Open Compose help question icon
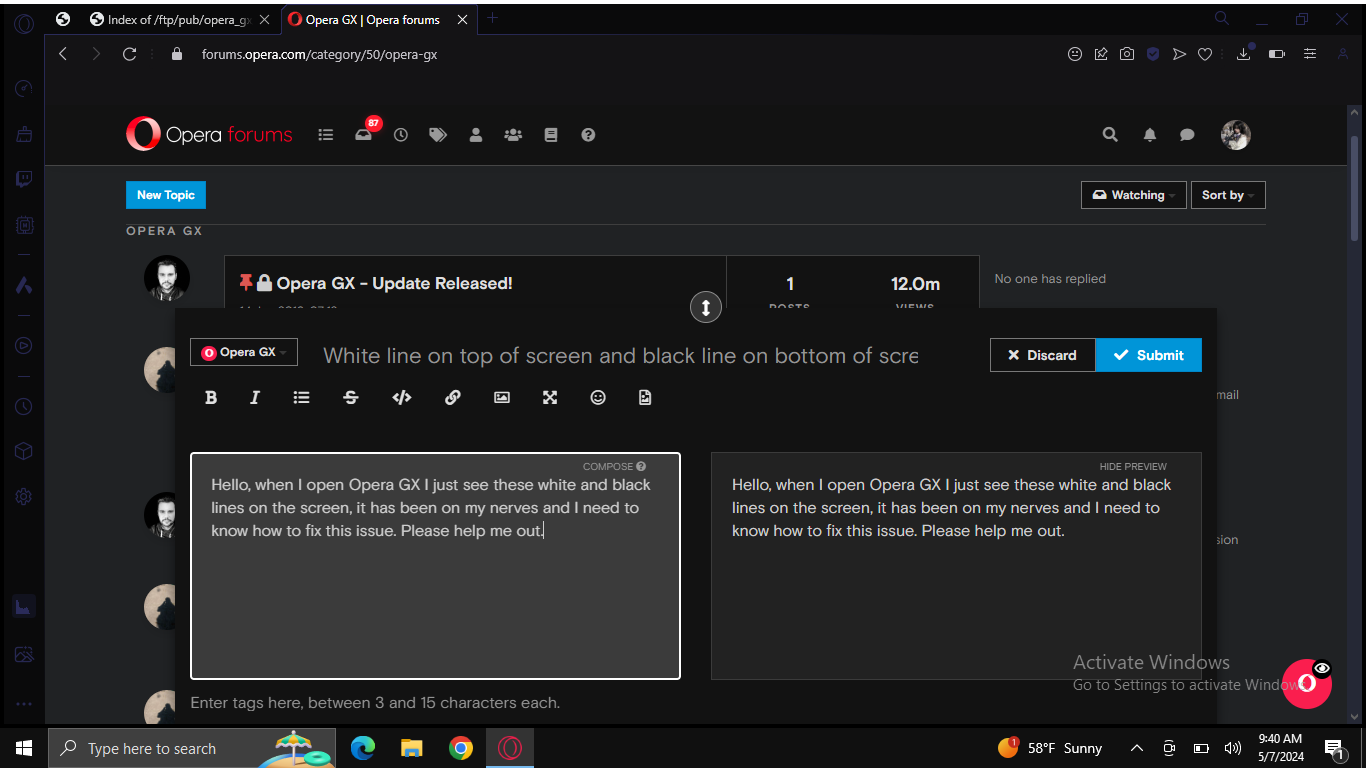 (641, 466)
